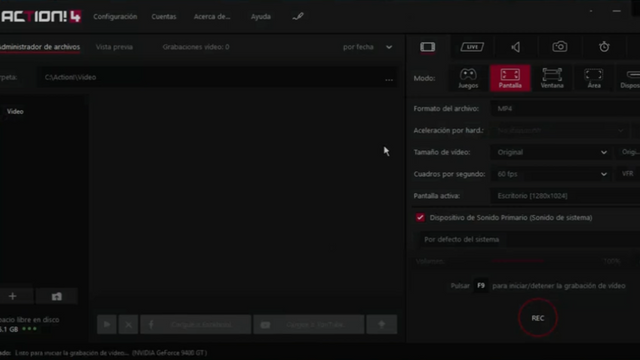Select Juegos recording mode
The width and height of the screenshot is (640, 360).
pyautogui.click(x=468, y=78)
